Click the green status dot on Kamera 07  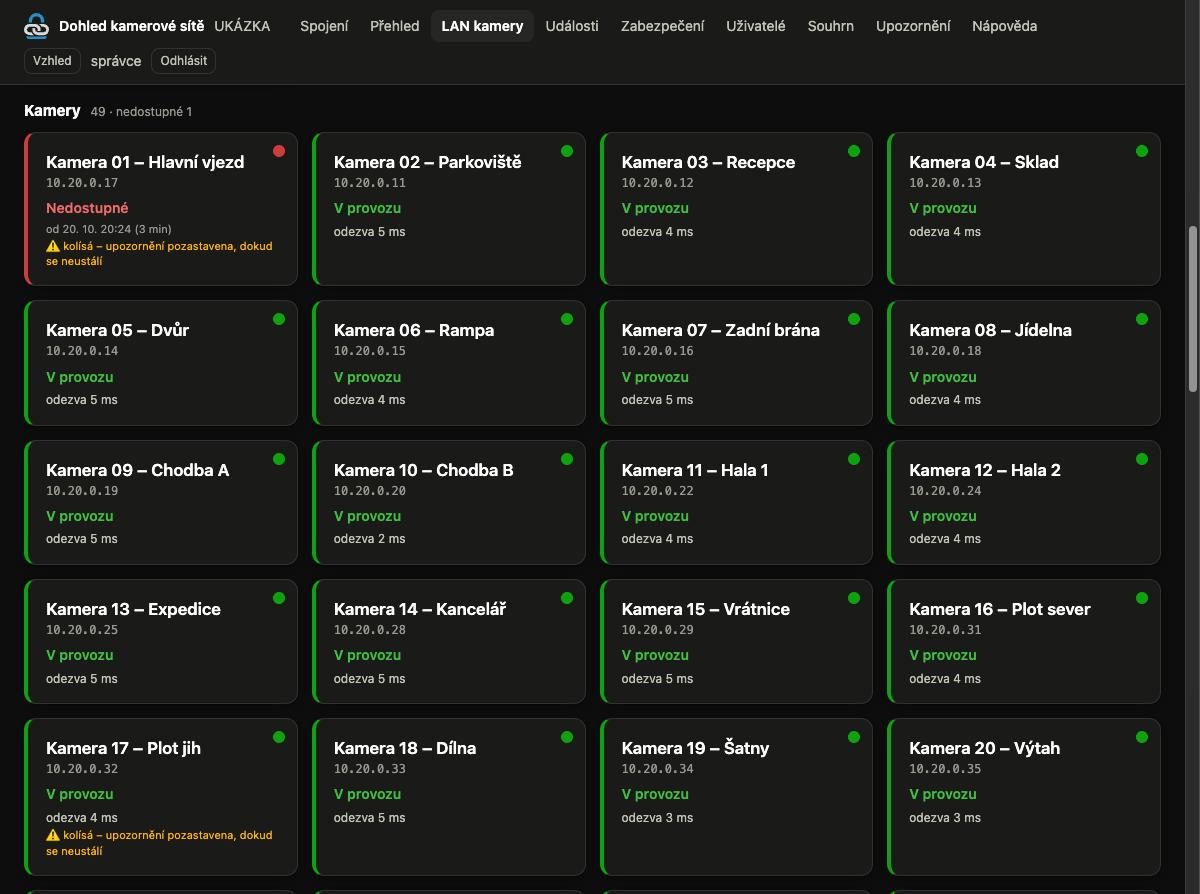854,319
